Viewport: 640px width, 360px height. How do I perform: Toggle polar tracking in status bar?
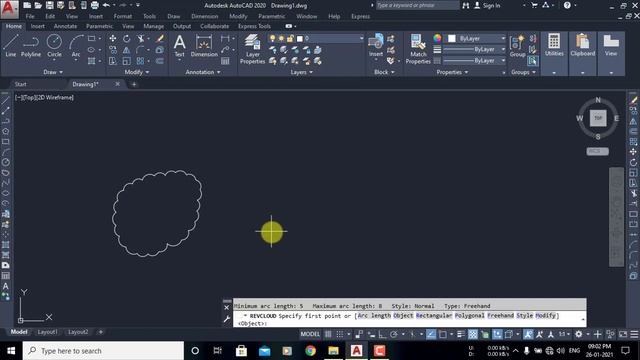[394, 334]
